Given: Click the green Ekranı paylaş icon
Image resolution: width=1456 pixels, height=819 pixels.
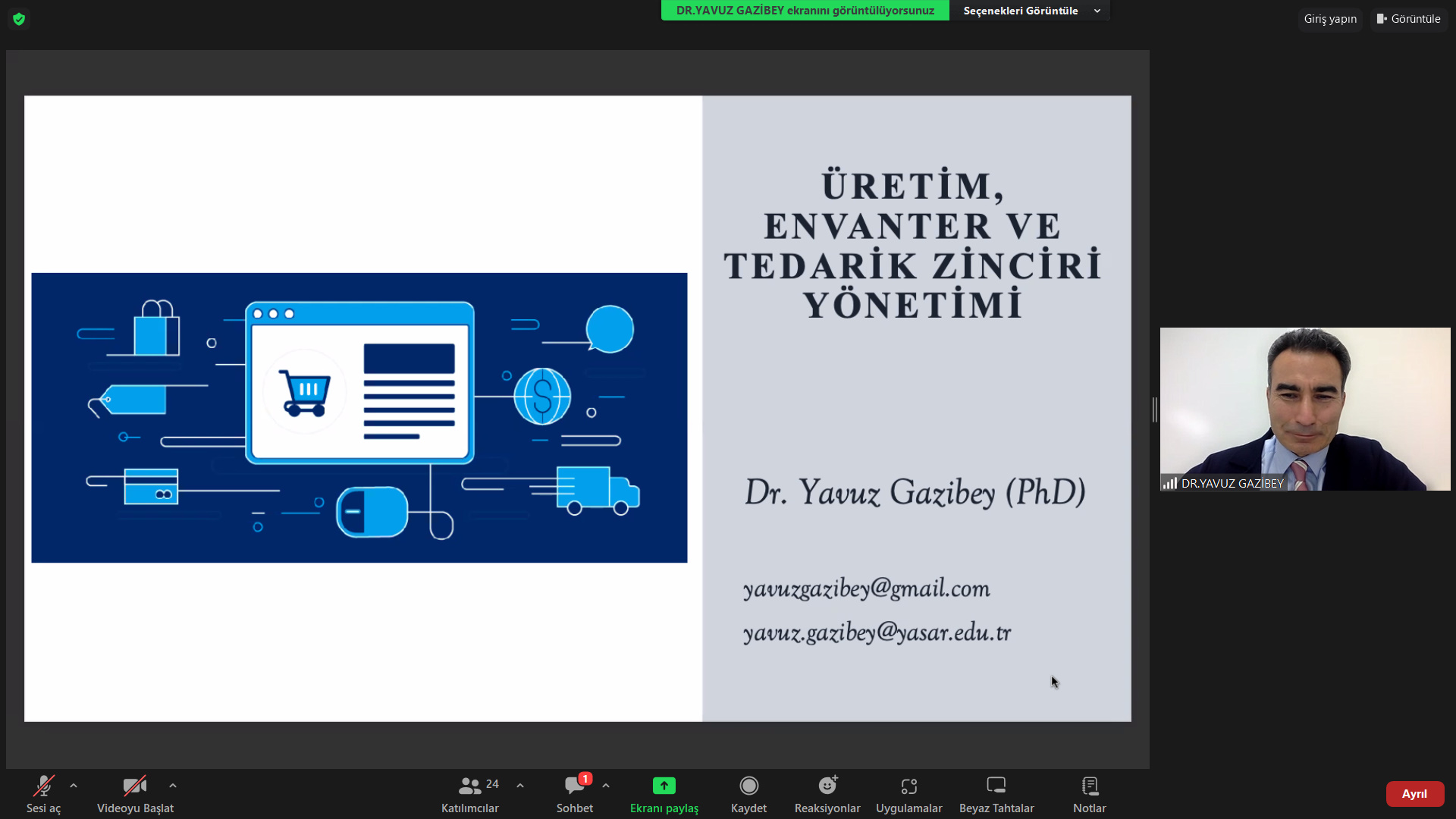Looking at the screenshot, I should pos(664,786).
